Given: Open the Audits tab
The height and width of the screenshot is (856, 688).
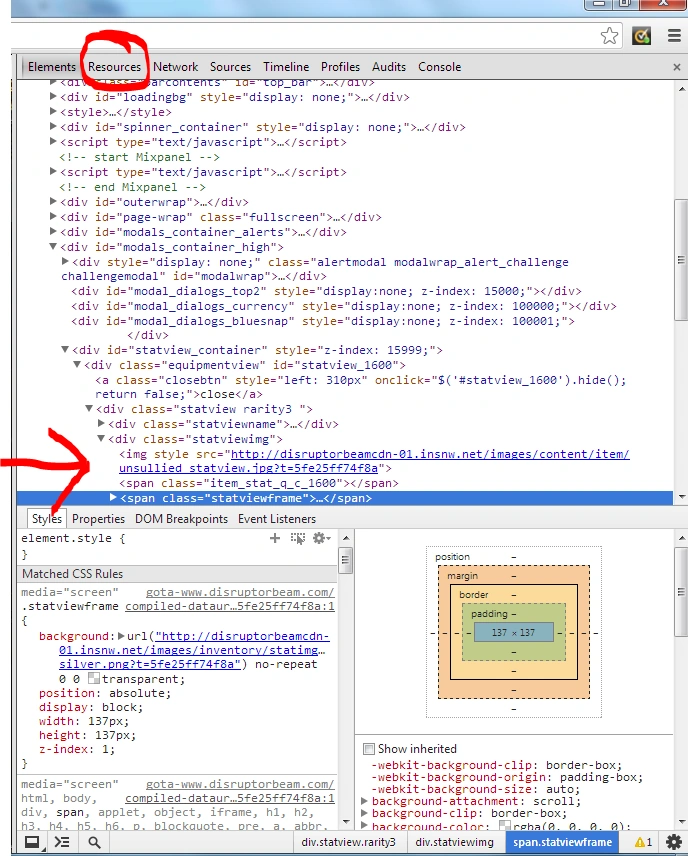Looking at the screenshot, I should (389, 67).
